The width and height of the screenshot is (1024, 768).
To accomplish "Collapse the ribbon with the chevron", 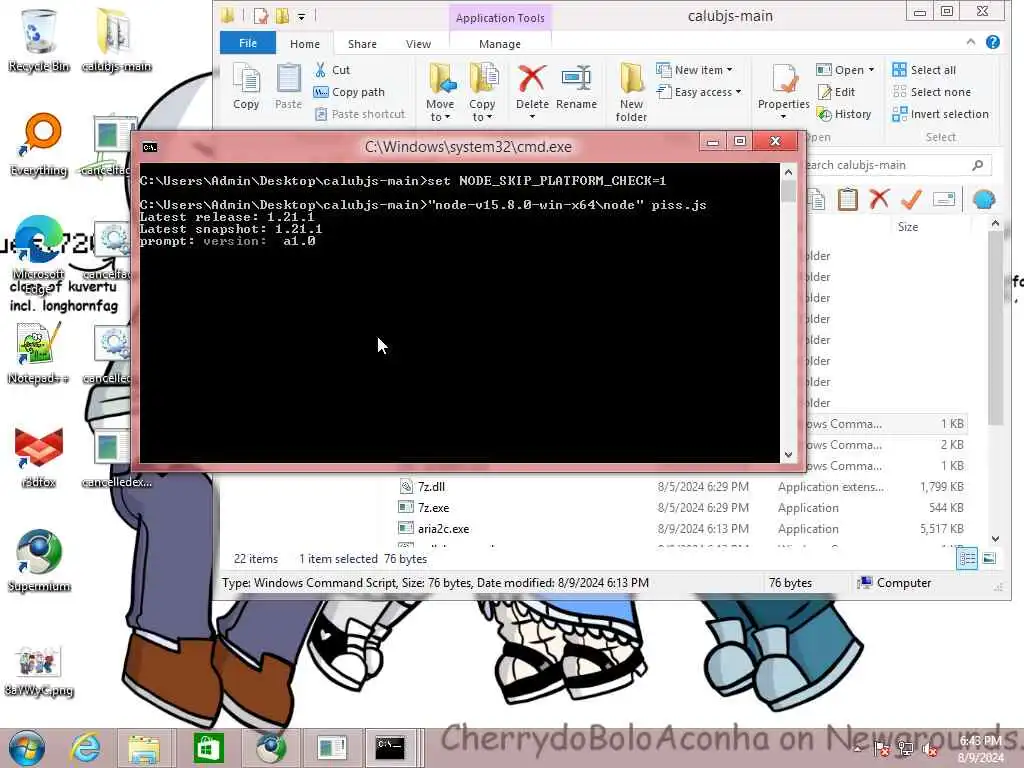I will point(971,42).
